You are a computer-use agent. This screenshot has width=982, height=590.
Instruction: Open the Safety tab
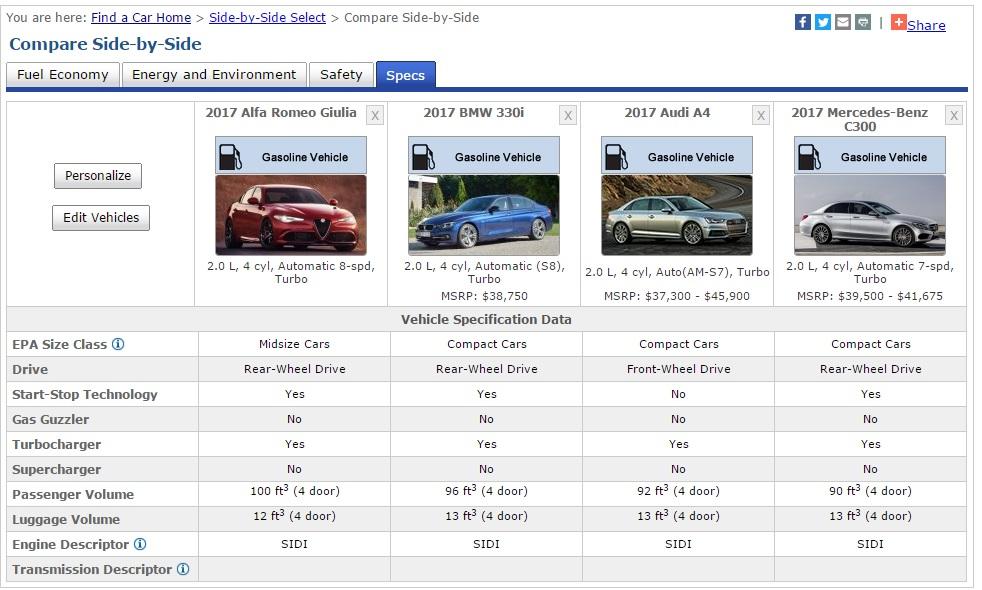[x=341, y=75]
